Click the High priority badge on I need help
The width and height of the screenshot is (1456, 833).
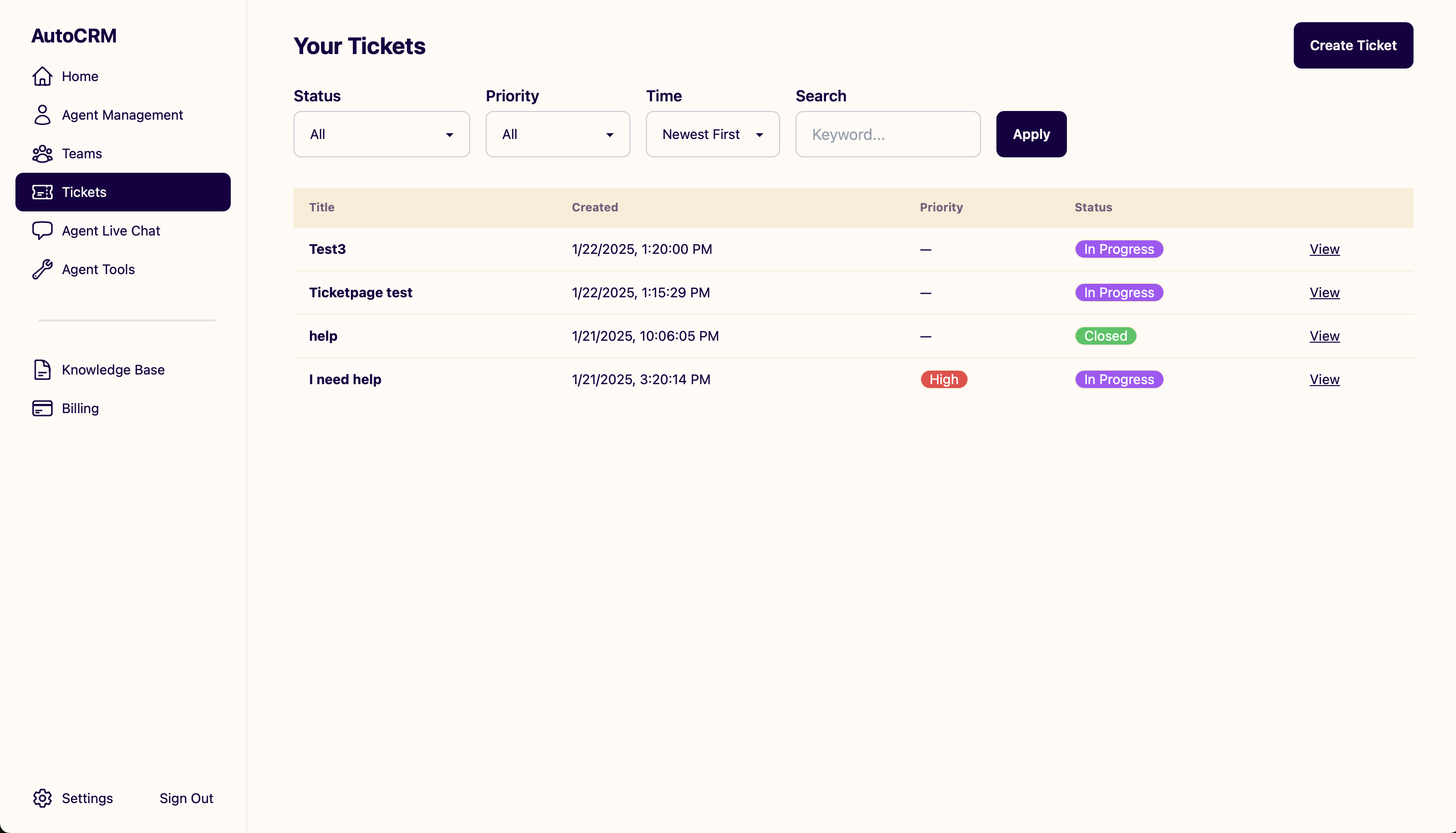tap(943, 379)
